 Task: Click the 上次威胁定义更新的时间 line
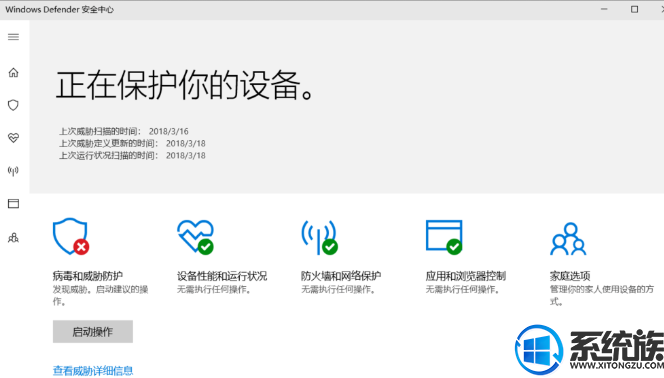click(x=132, y=143)
